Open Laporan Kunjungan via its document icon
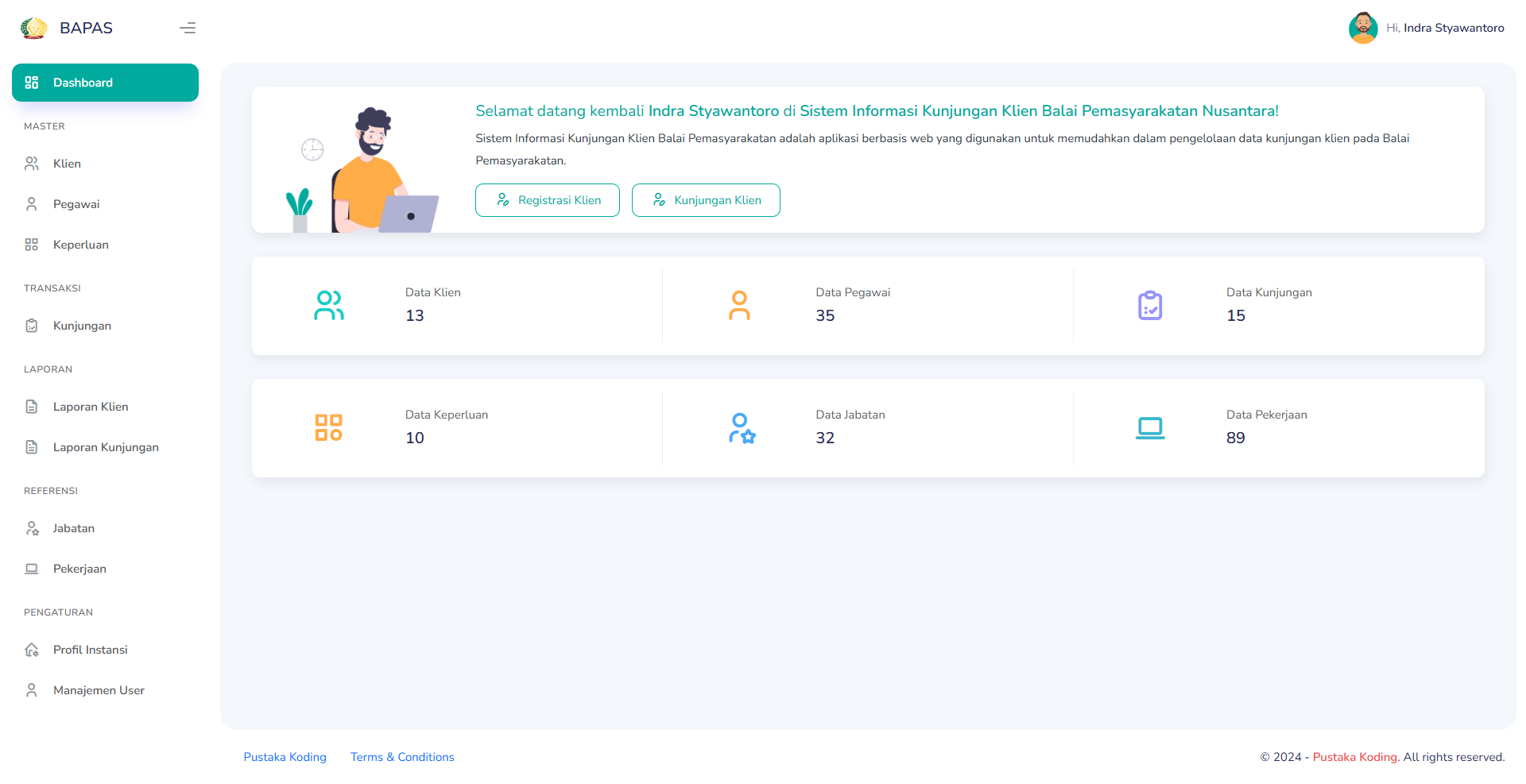Image resolution: width=1526 pixels, height=784 pixels. (x=32, y=446)
